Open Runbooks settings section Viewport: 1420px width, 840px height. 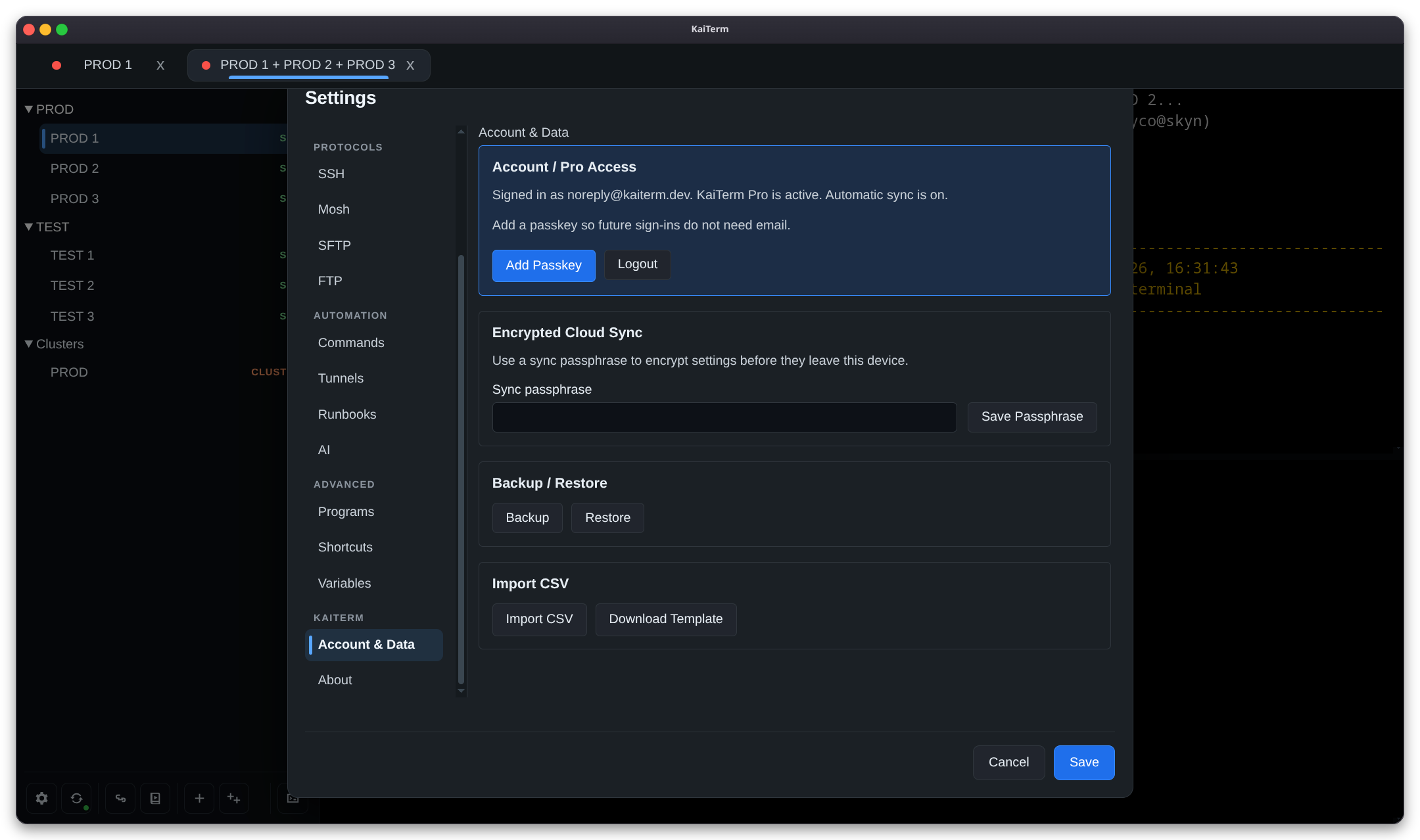(x=374, y=414)
